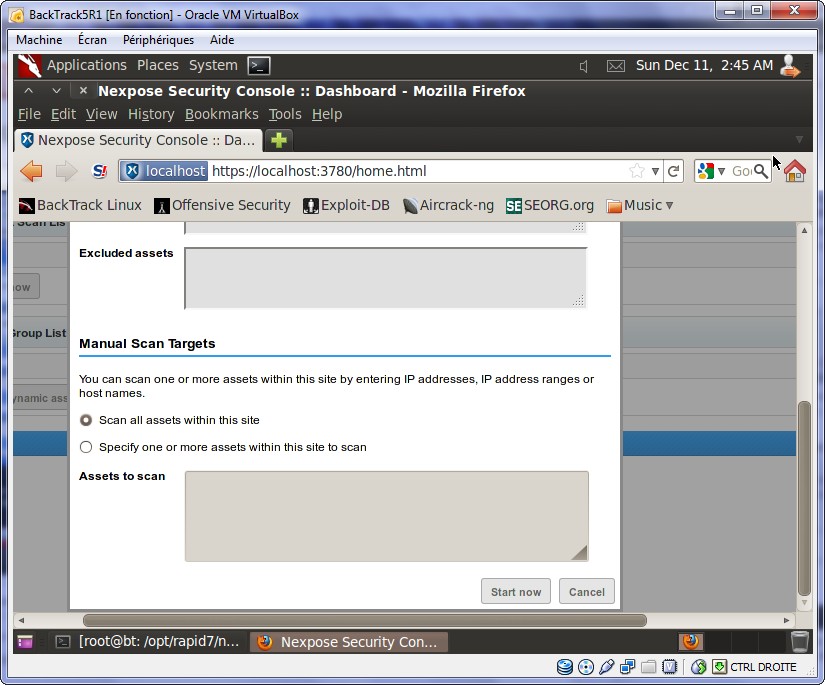The height and width of the screenshot is (685, 825).
Task: Open the list all tabs arrow
Action: pos(799,139)
